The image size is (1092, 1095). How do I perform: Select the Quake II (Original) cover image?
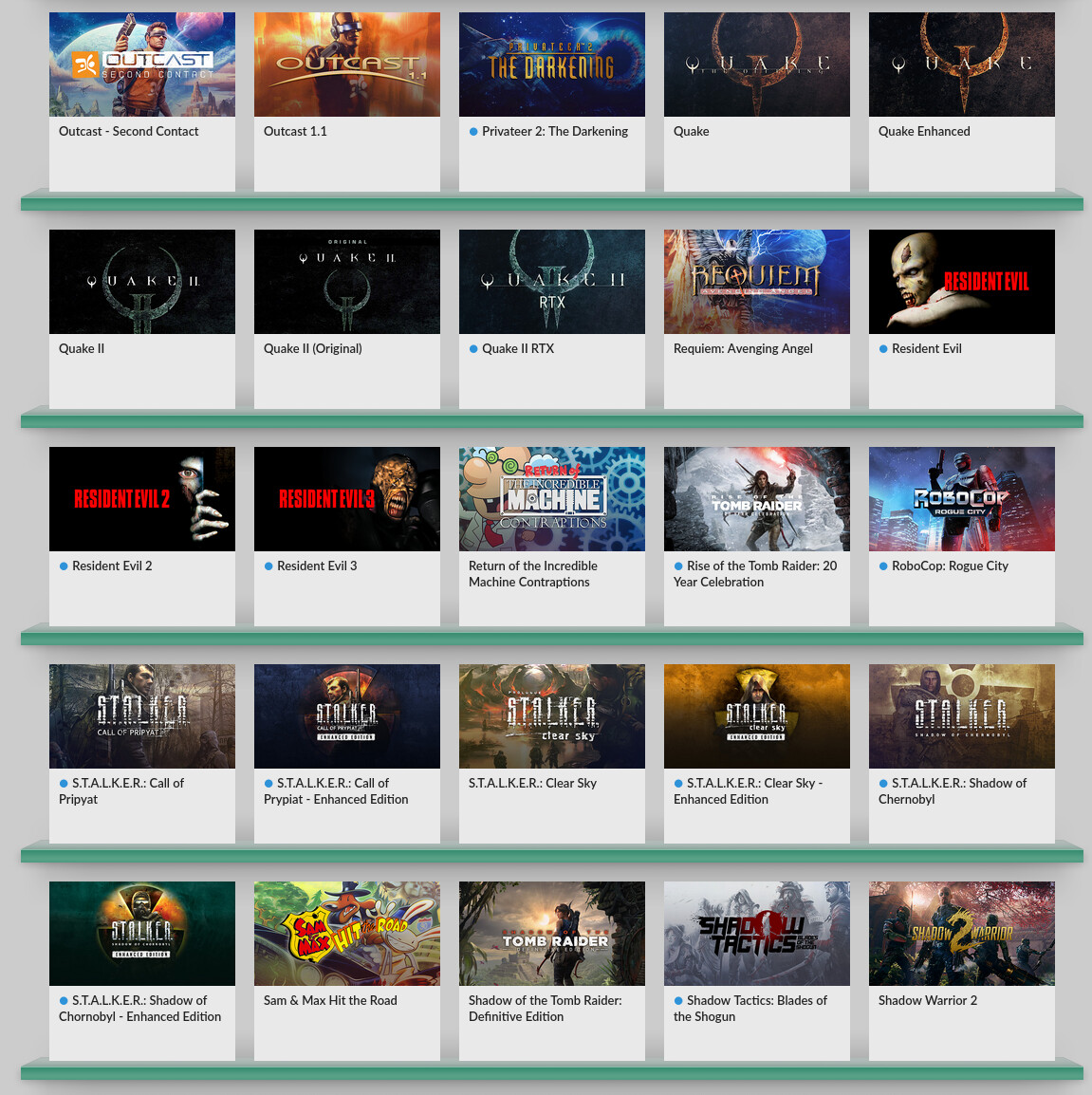click(x=347, y=282)
